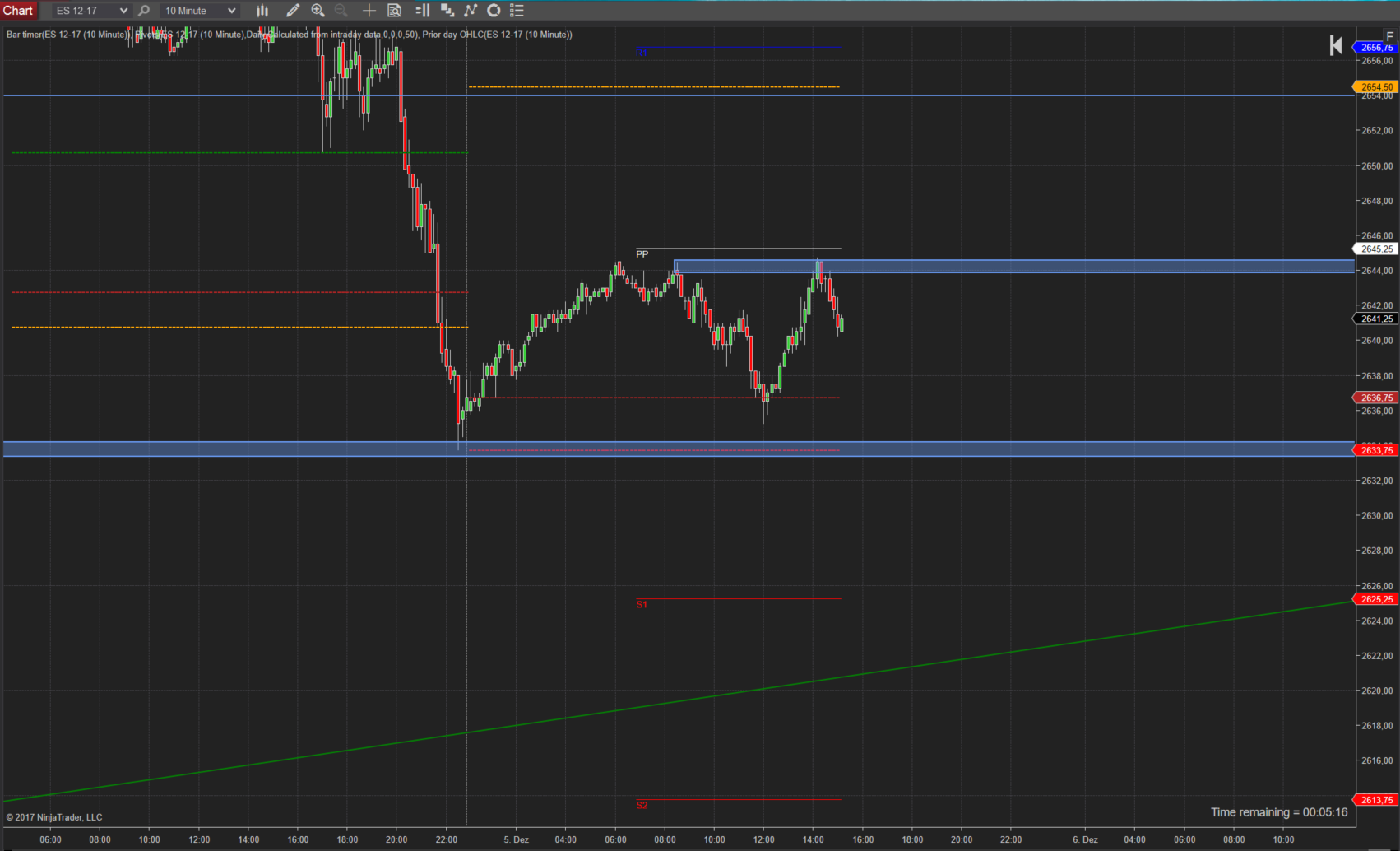Open the Data Series dialog
Viewport: 1400px width, 851px height.
point(447,11)
